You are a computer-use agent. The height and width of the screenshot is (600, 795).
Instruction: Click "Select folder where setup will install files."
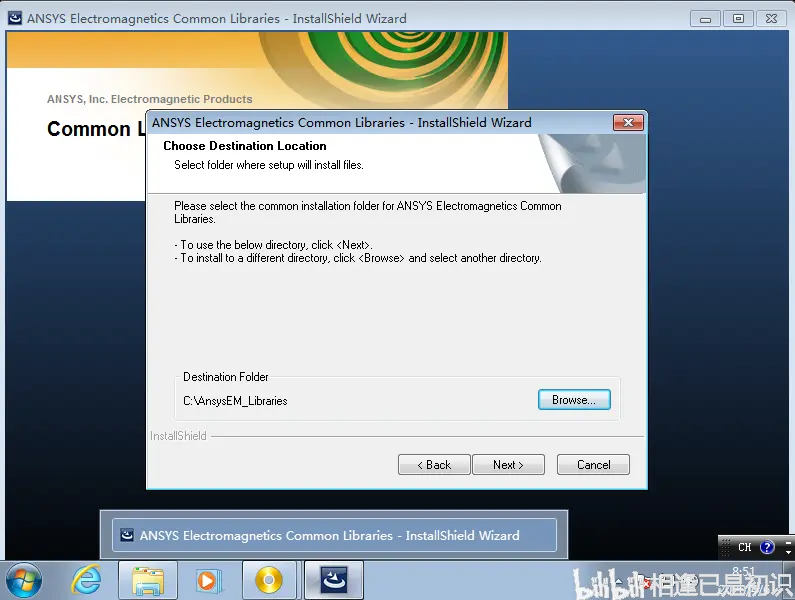269,165
